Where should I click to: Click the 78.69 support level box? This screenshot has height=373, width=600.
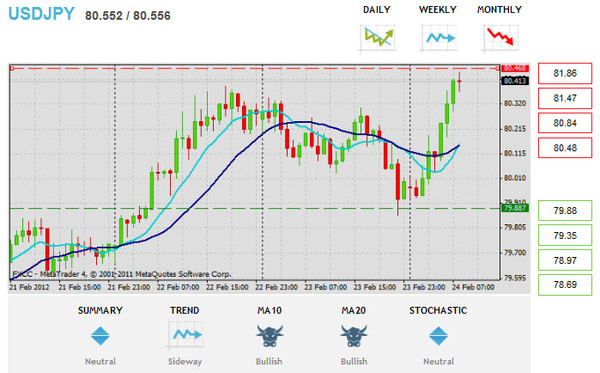click(x=565, y=285)
